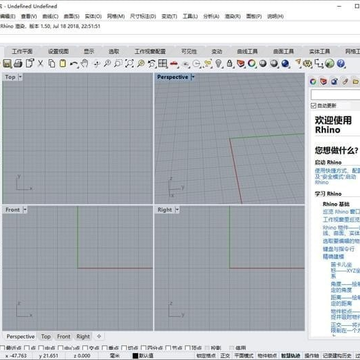Screen dimensions: 360x360
Task: Click the blue render sphere icon
Action: [x=285, y=63]
